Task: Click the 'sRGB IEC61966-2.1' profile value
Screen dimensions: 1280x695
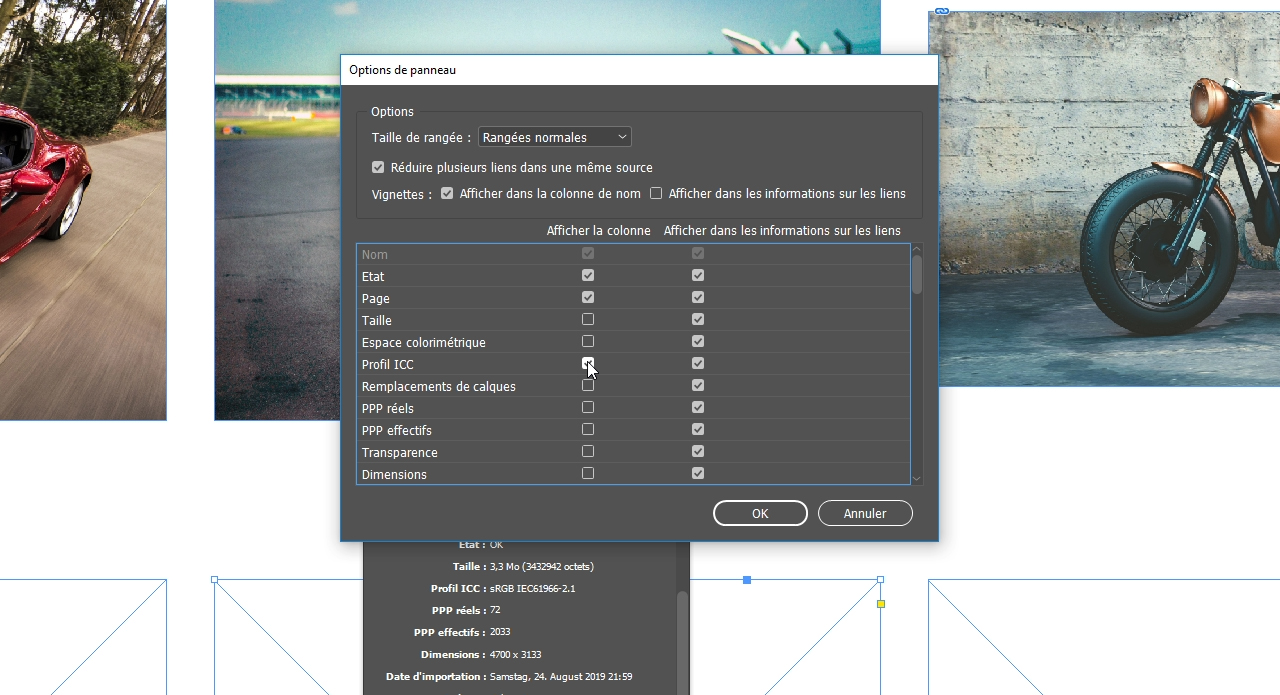Action: pyautogui.click(x=532, y=589)
